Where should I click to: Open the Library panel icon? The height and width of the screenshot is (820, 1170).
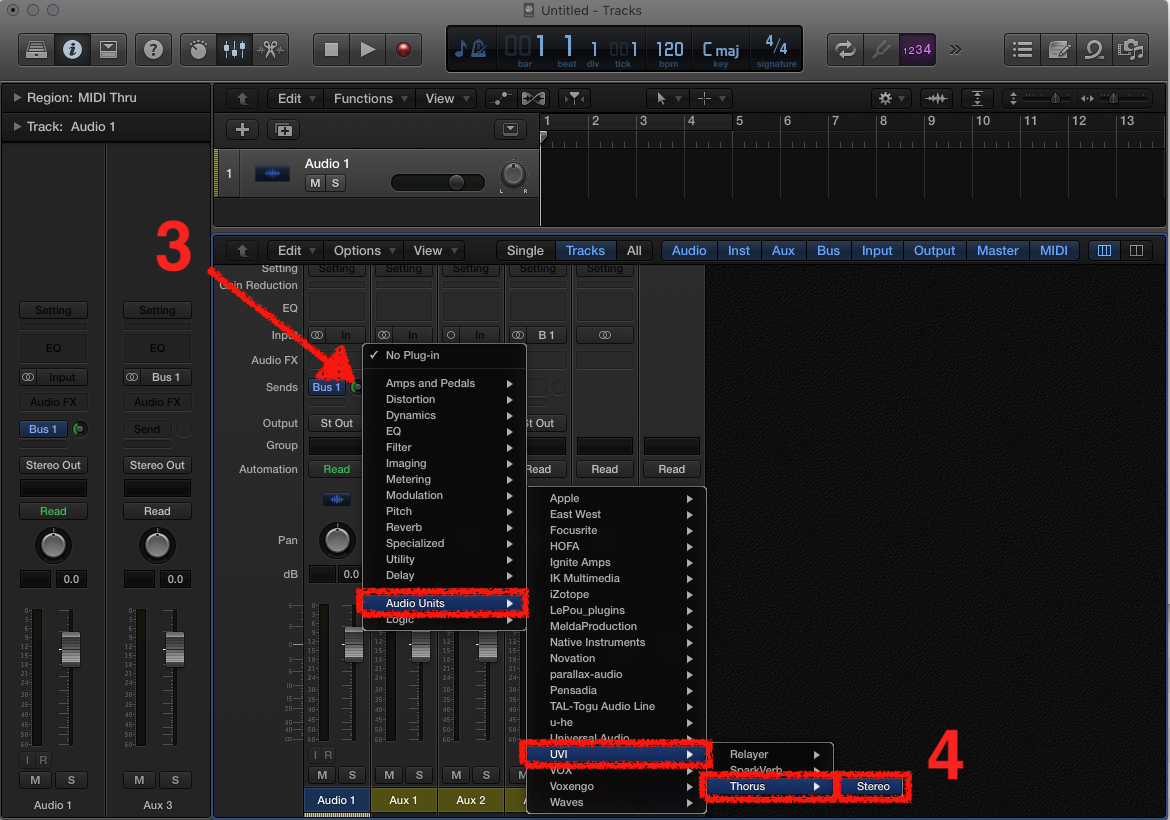coord(37,50)
